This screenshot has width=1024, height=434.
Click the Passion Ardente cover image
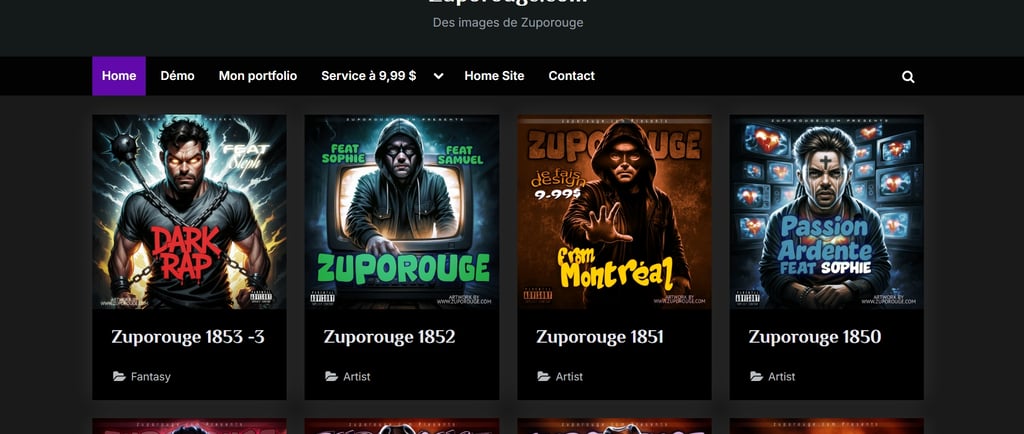coord(826,211)
